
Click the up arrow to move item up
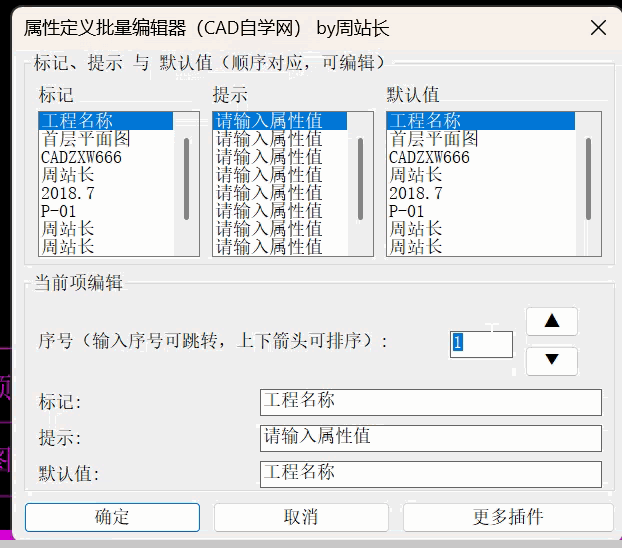click(551, 321)
